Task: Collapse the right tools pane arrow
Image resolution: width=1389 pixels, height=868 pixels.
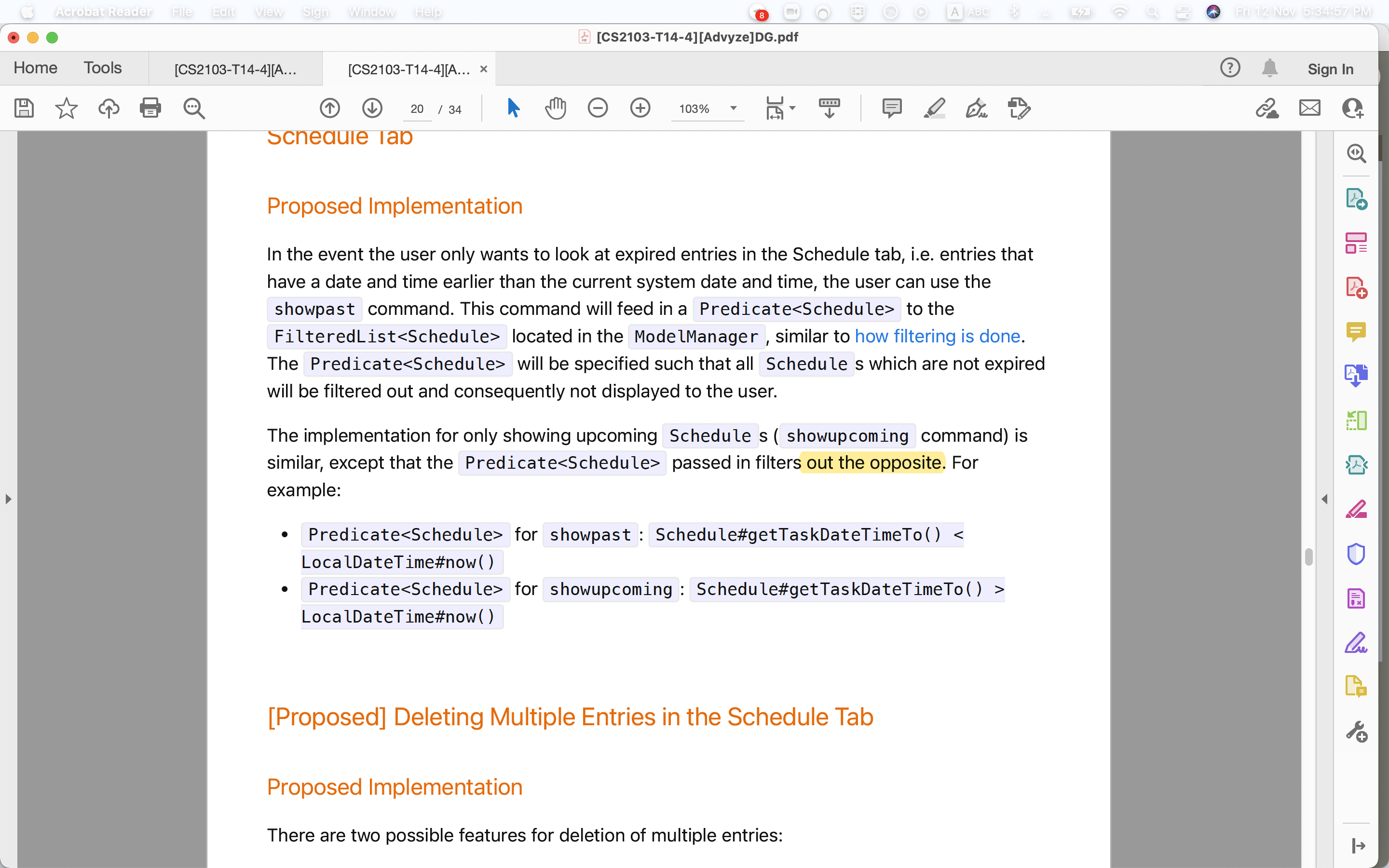Action: (1324, 499)
